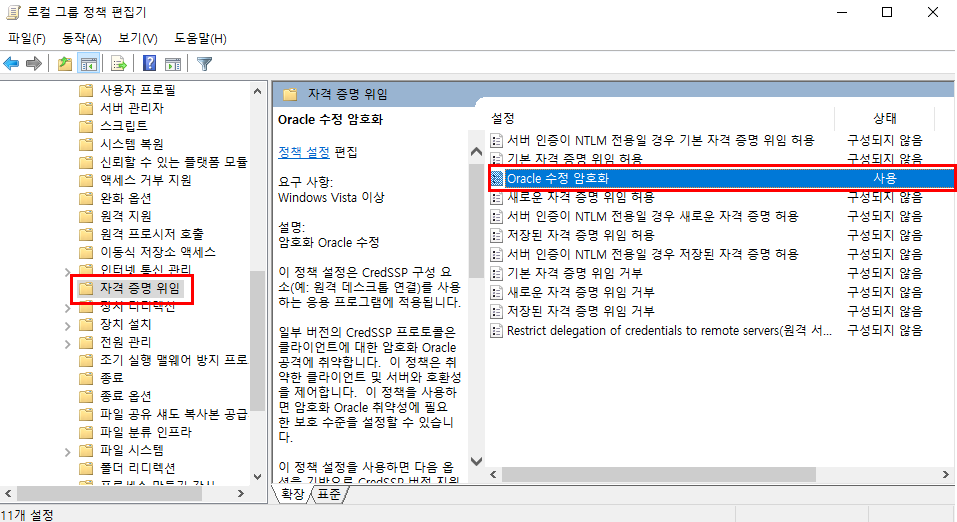Image resolution: width=957 pixels, height=522 pixels.
Task: Select 저장된 자격 증명 위임 거부 policy
Action: [x=580, y=311]
